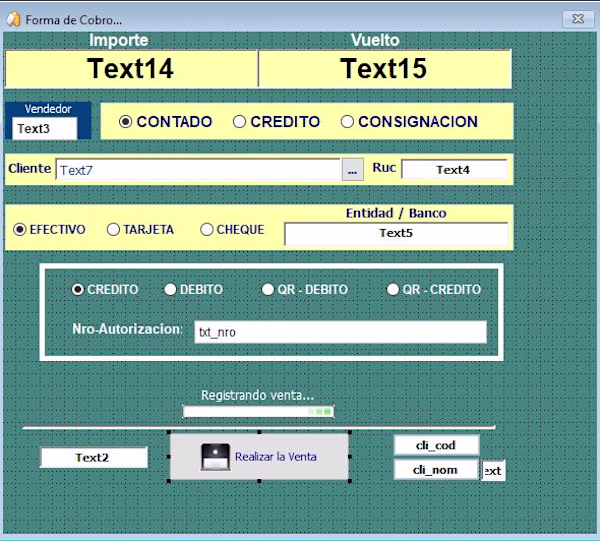Click the 'Cliente' label
This screenshot has width=600, height=541.
coord(30,168)
